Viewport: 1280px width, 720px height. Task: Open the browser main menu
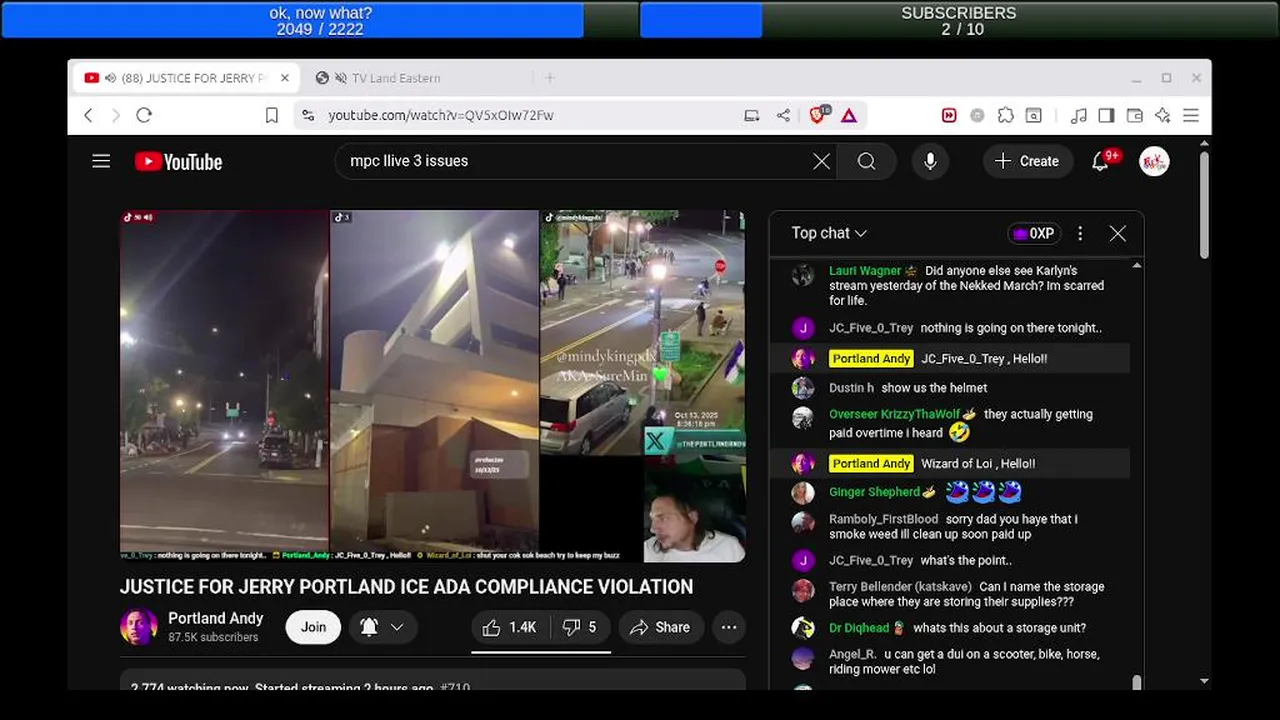[1191, 115]
